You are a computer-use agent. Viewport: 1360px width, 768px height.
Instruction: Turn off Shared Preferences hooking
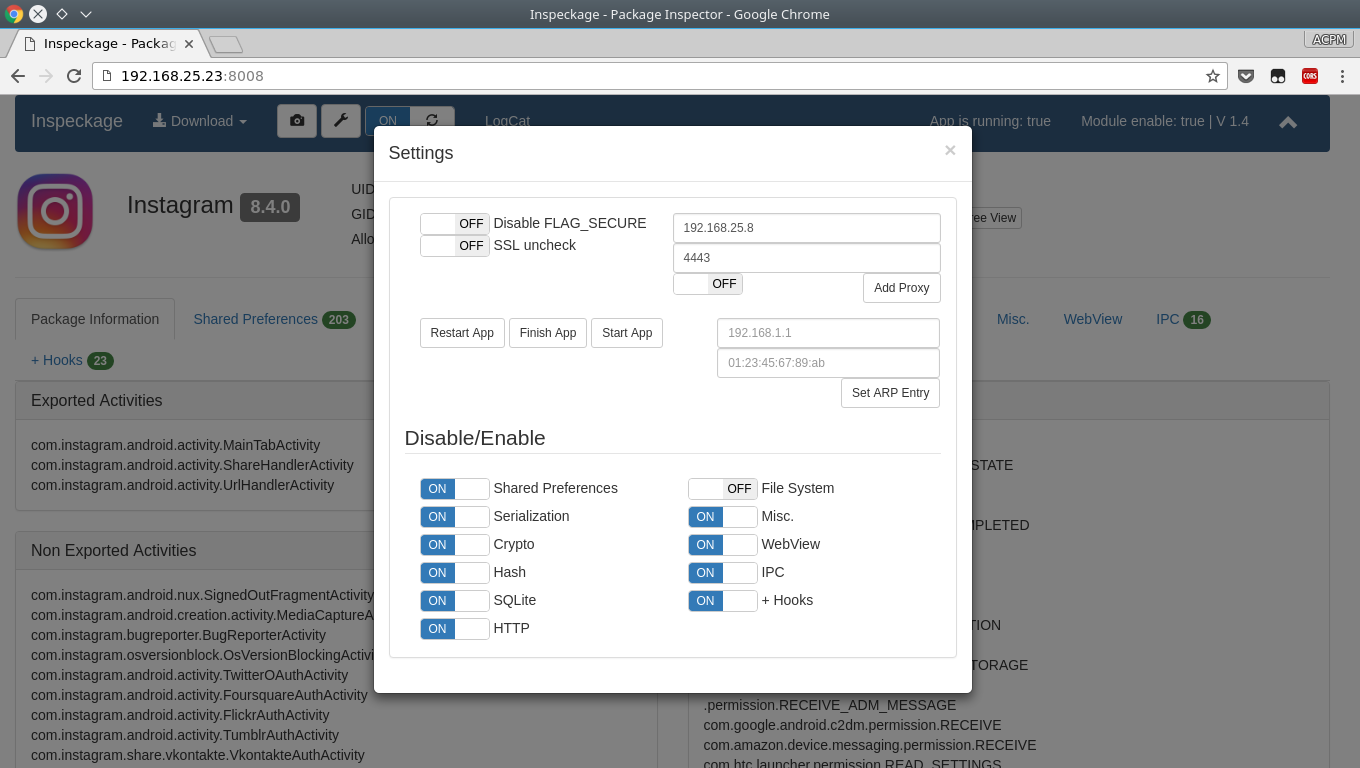click(455, 488)
